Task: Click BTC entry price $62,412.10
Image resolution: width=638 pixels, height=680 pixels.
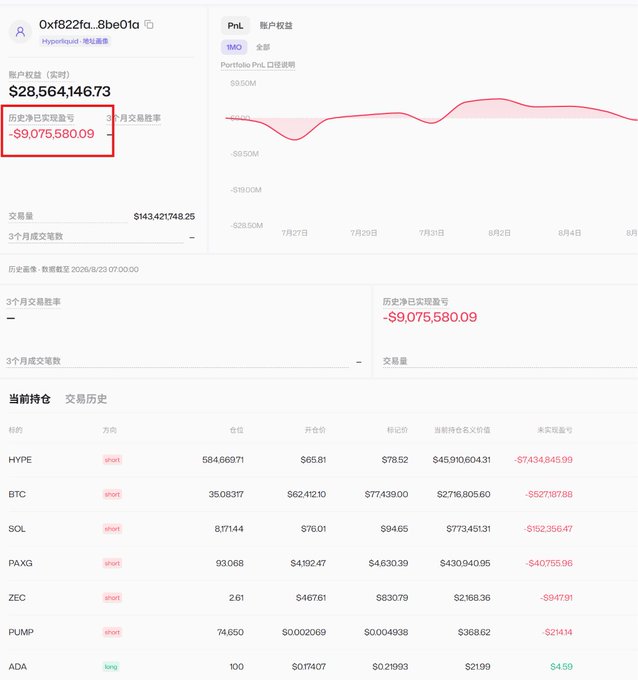Action: point(306,494)
